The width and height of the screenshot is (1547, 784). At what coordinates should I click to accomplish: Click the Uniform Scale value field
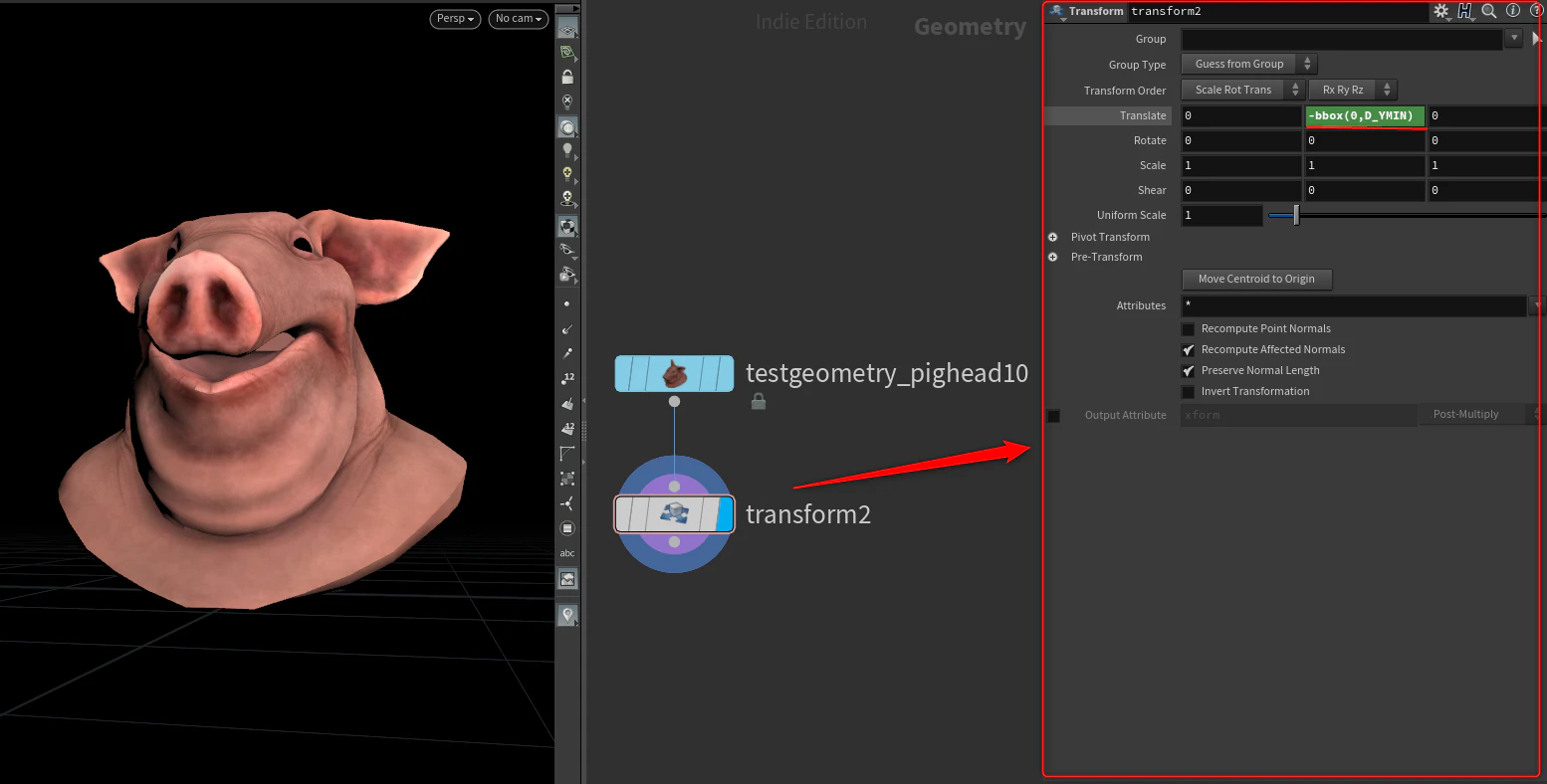point(1221,215)
